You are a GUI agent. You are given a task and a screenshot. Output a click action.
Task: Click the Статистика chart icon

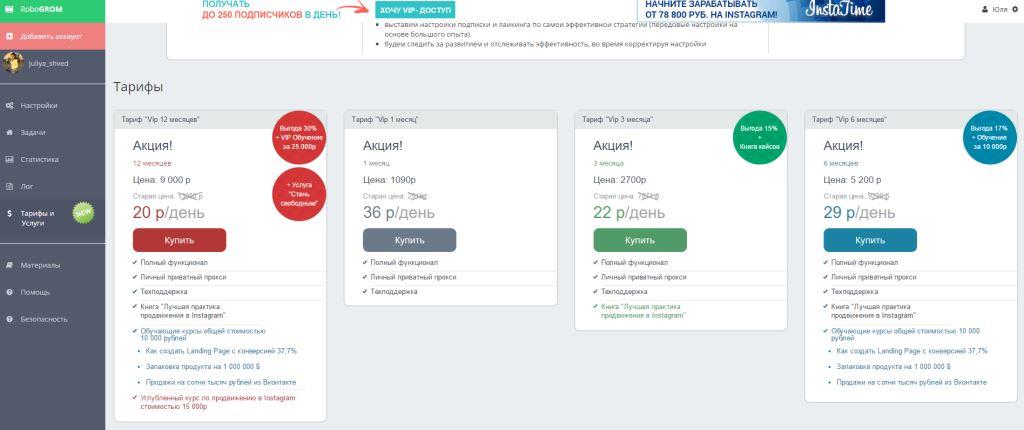coord(9,159)
